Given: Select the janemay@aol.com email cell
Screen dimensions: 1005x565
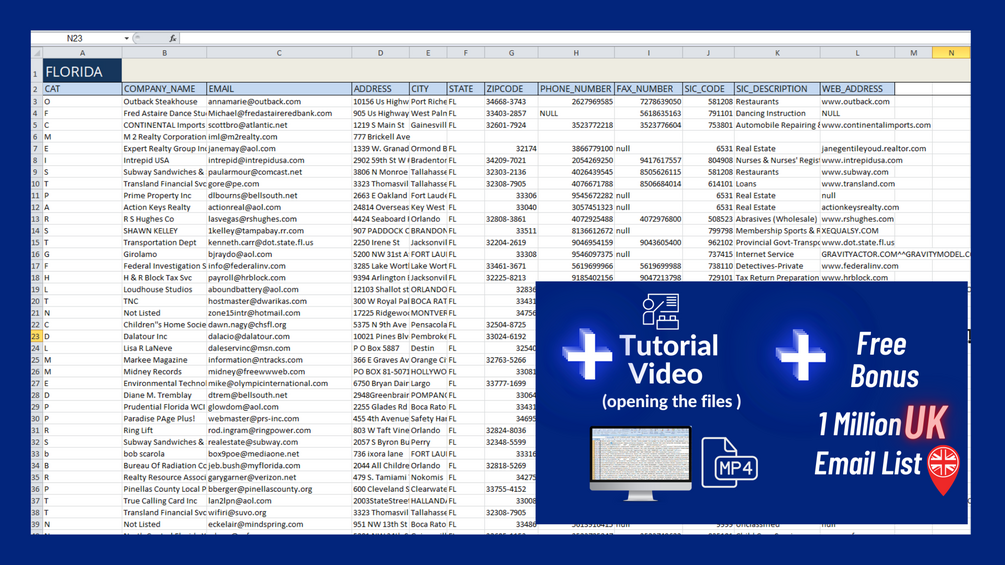Looking at the screenshot, I should (x=279, y=149).
